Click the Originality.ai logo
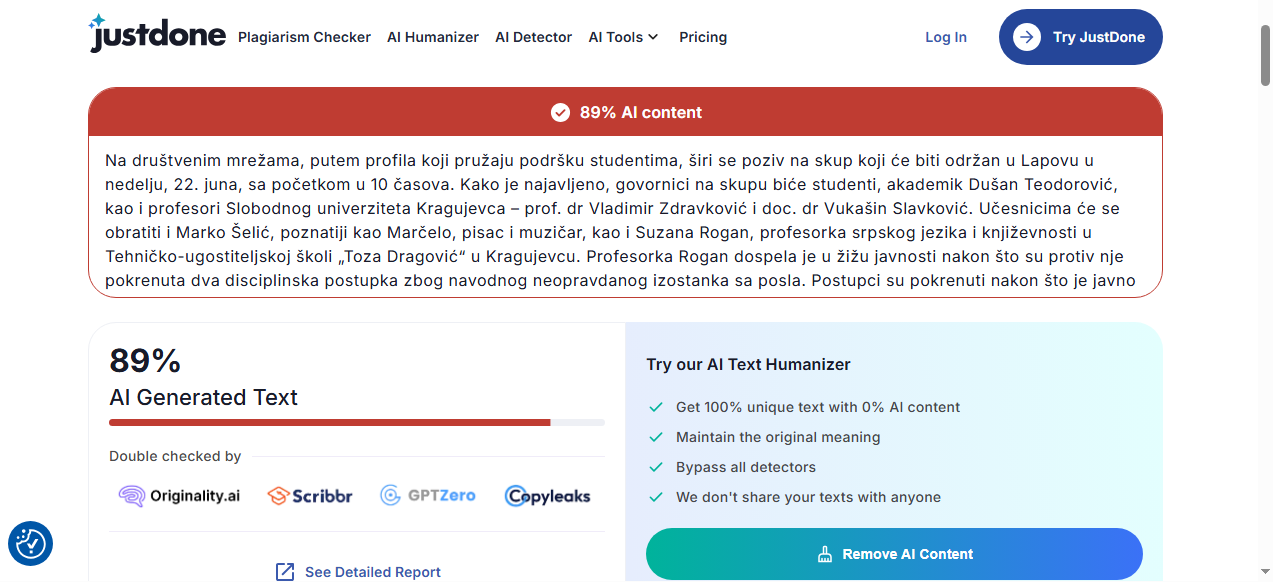The image size is (1273, 582). click(179, 495)
